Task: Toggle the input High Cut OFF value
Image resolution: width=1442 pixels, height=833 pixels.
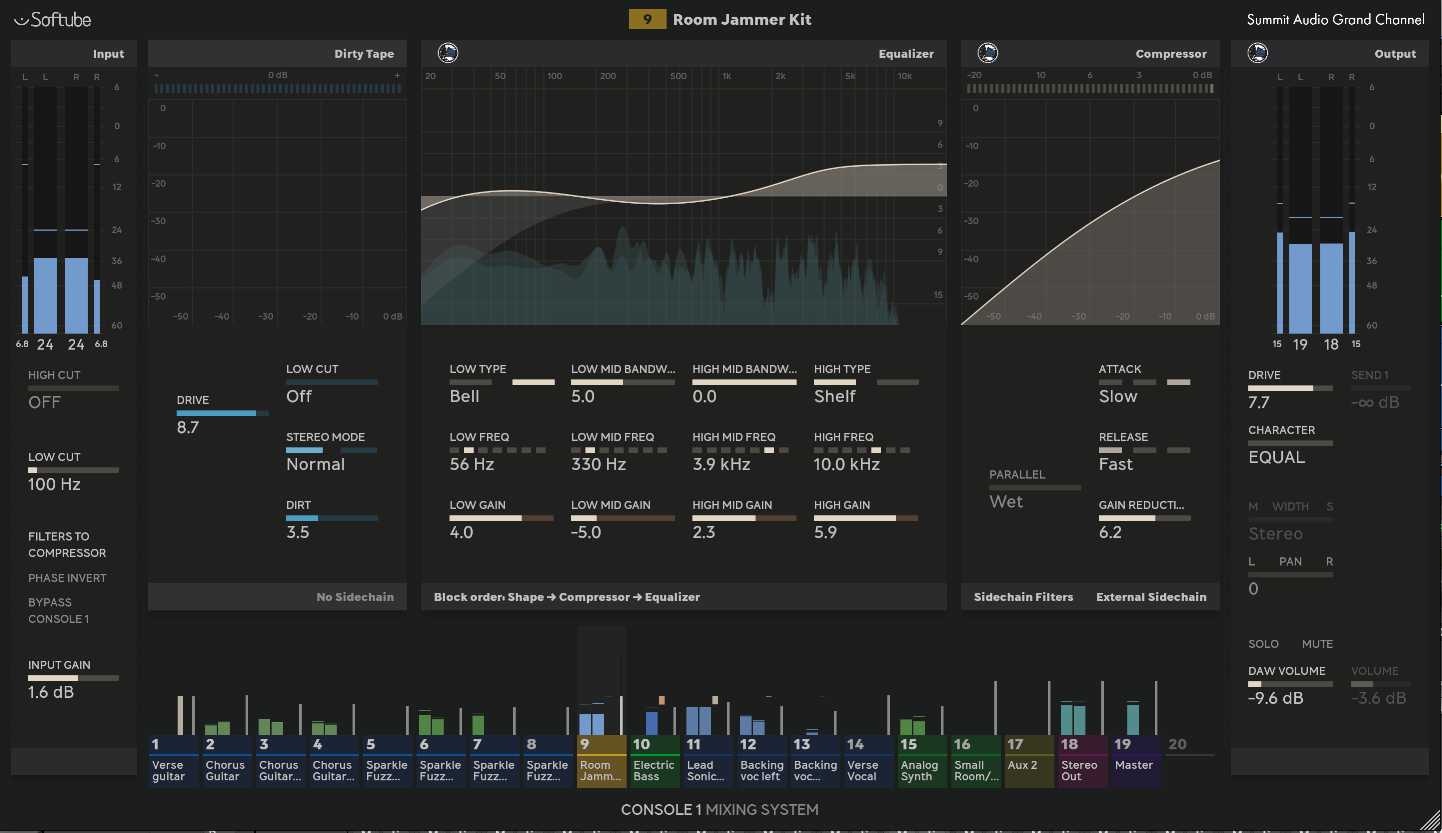Action: click(x=45, y=402)
